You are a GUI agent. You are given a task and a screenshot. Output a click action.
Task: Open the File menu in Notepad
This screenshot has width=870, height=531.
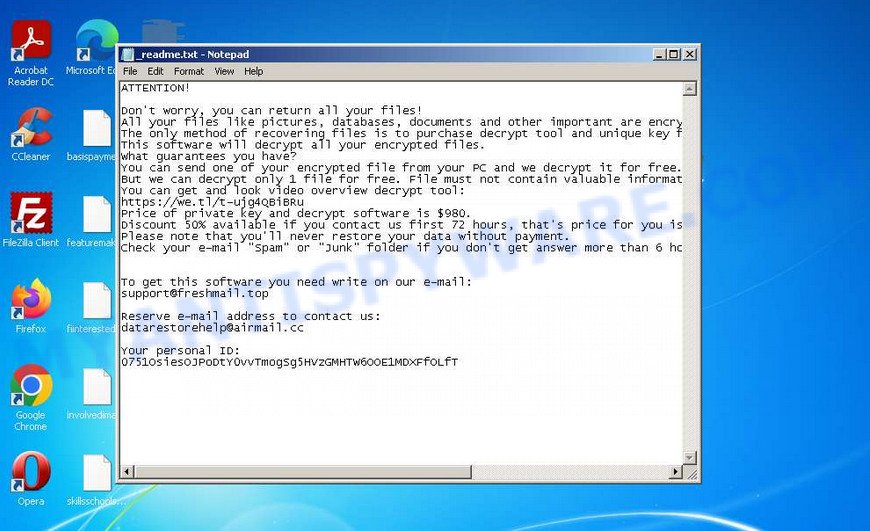click(x=130, y=71)
